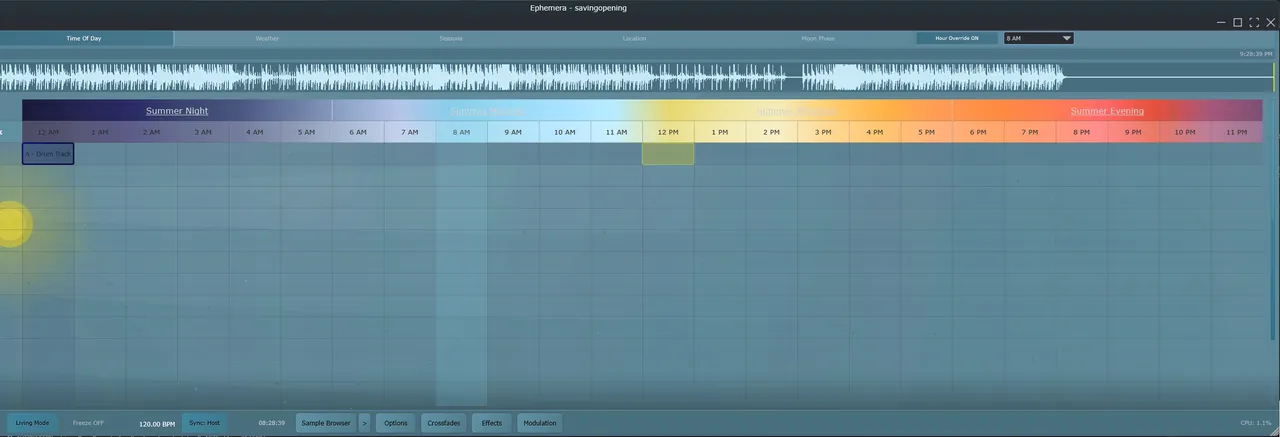Switch to the Weather tab

click(267, 38)
